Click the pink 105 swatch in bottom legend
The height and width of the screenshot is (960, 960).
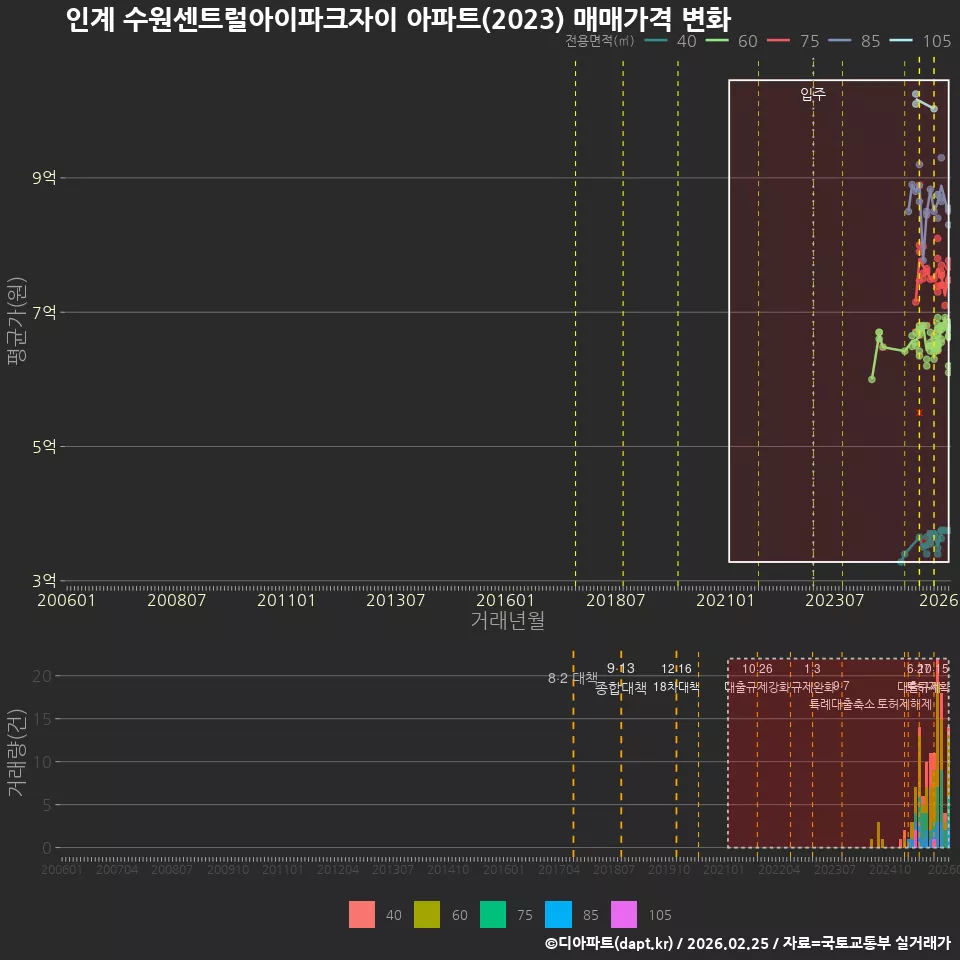point(624,915)
